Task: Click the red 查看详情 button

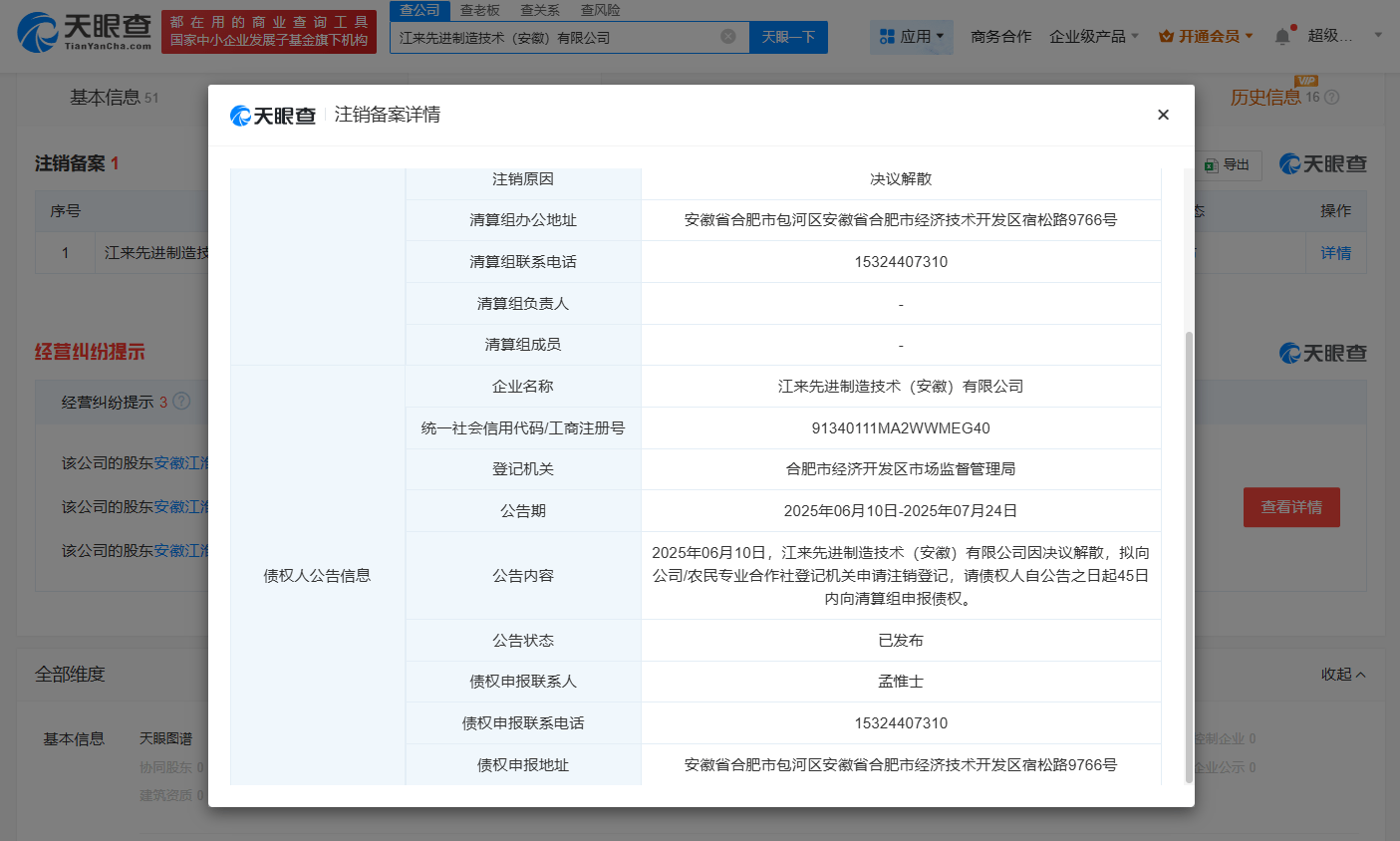Action: point(1291,507)
